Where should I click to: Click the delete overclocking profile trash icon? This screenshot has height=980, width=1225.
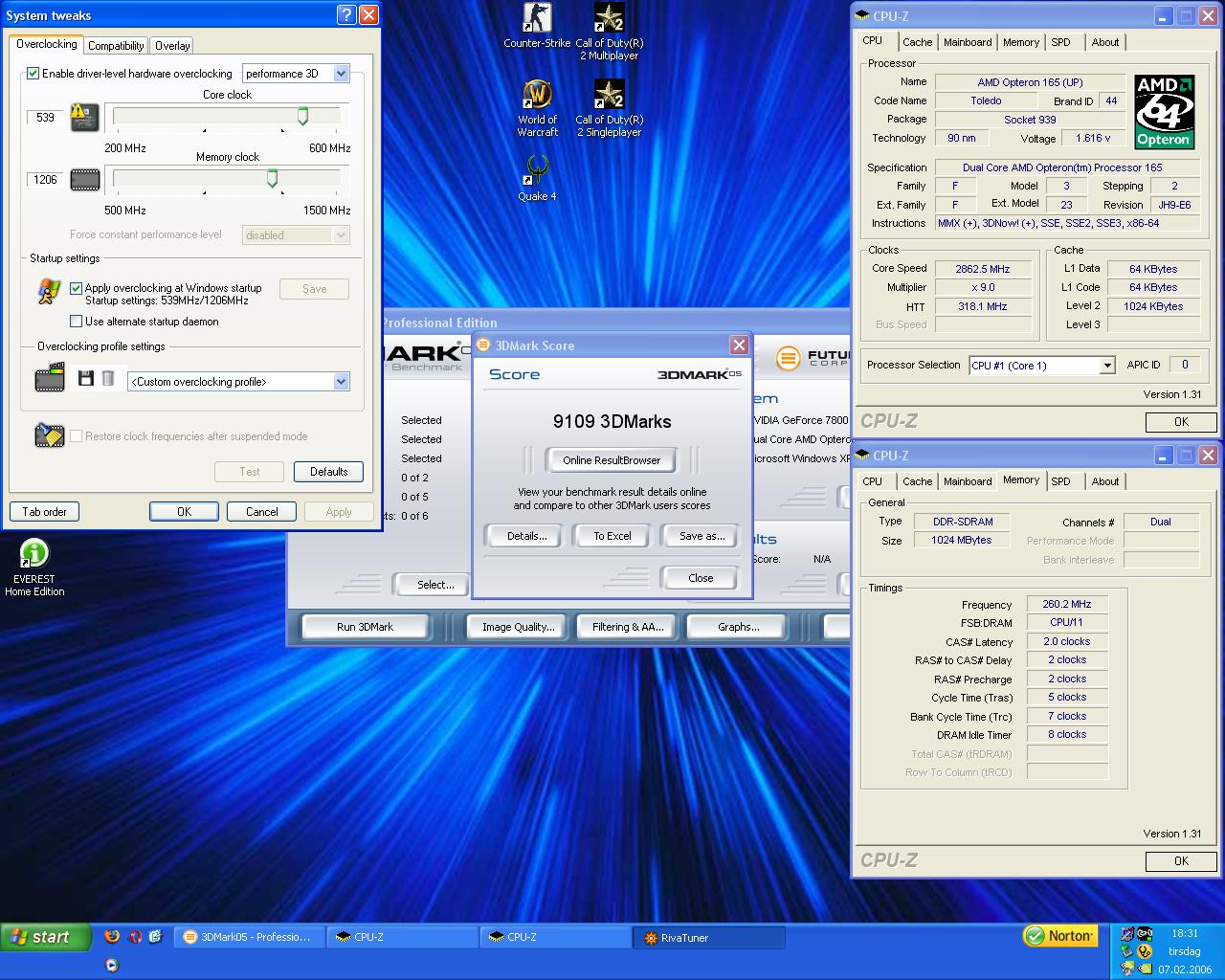pyautogui.click(x=108, y=379)
